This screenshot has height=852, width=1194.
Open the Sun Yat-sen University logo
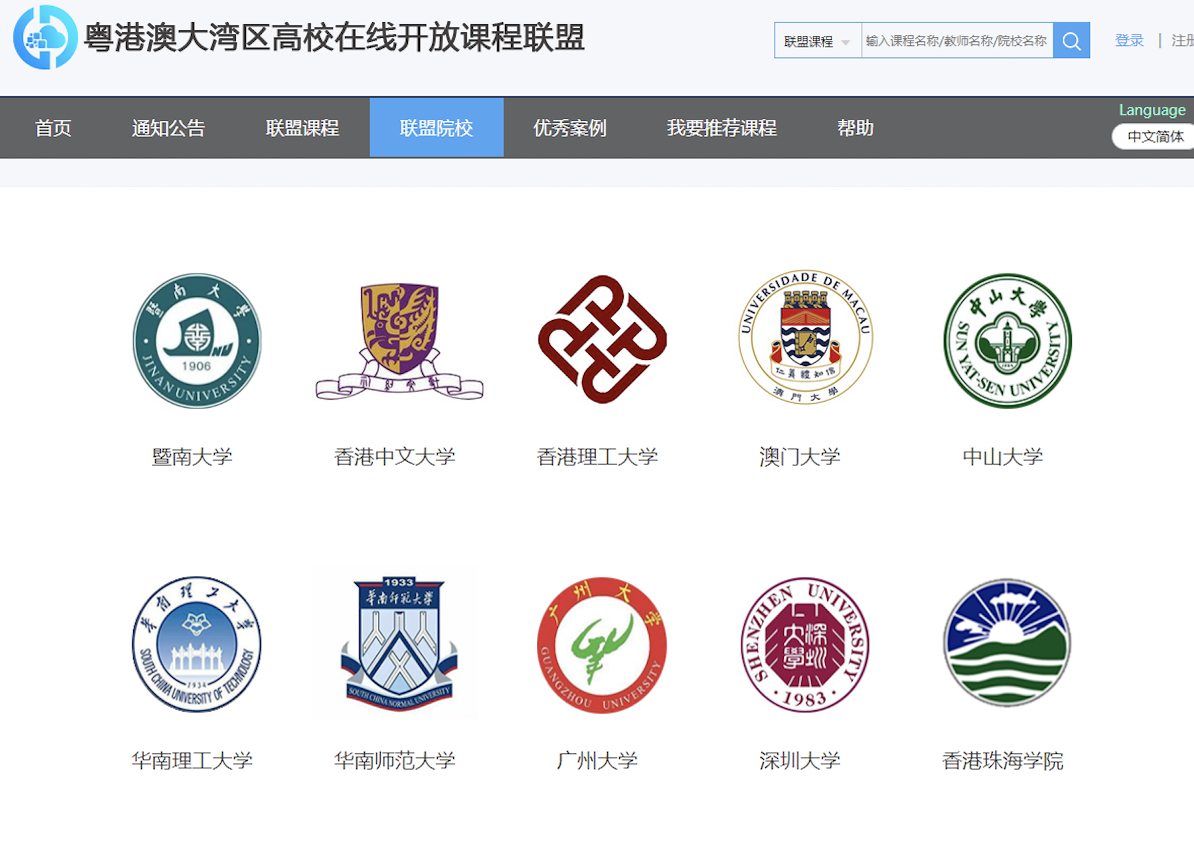pos(1007,341)
